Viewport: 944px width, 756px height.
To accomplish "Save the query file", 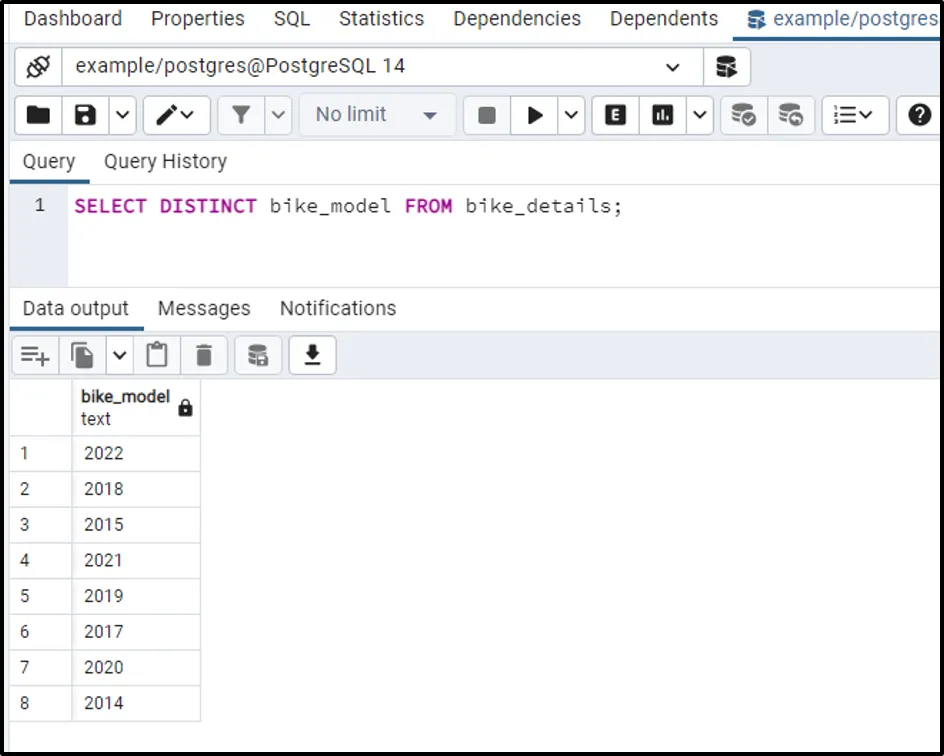I will pos(86,115).
